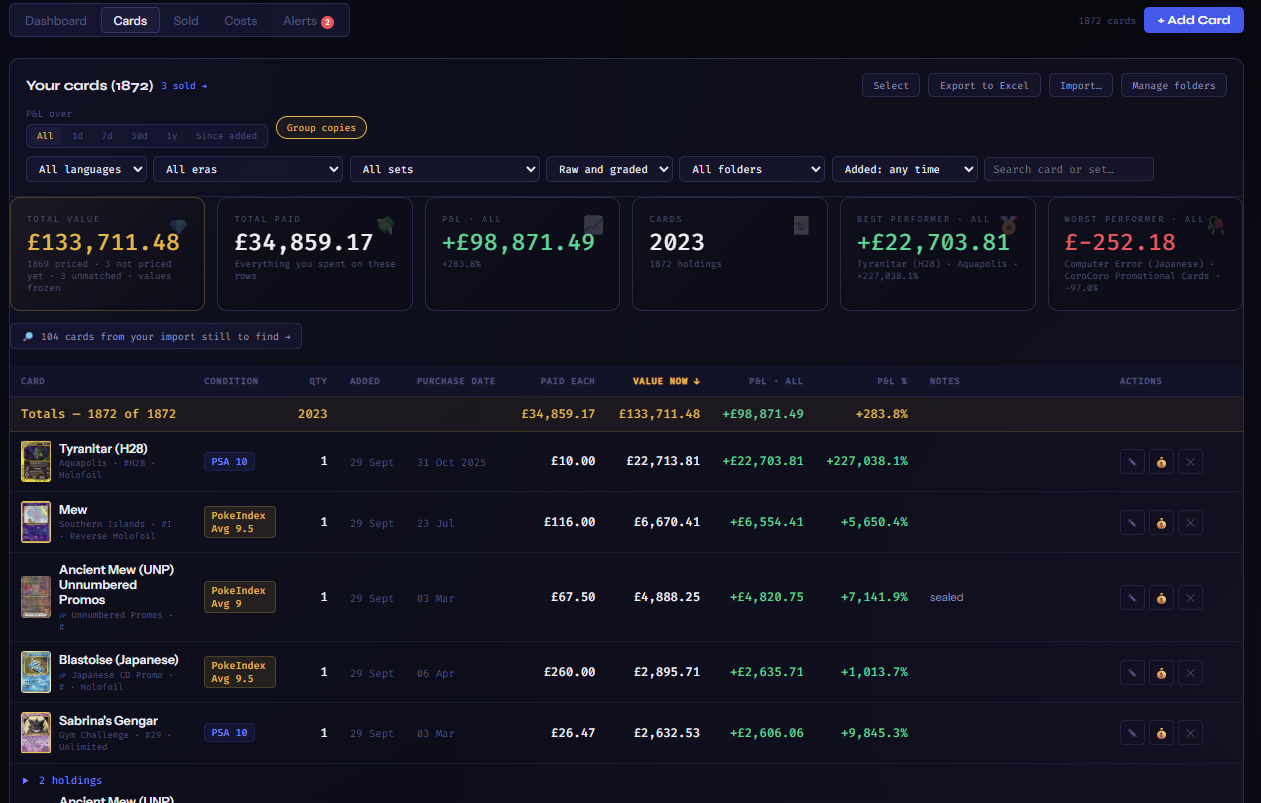Edit the Sabrina's Gengar card

1132,733
